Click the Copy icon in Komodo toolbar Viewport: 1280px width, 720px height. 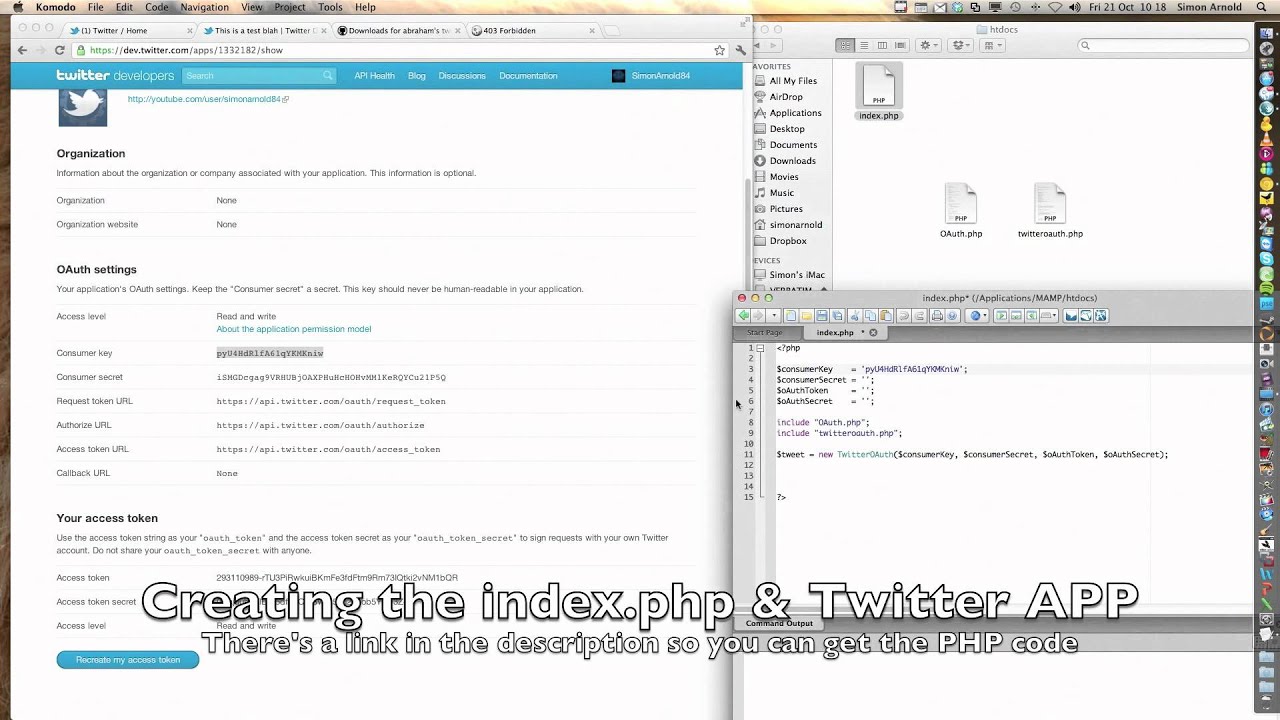pos(870,316)
